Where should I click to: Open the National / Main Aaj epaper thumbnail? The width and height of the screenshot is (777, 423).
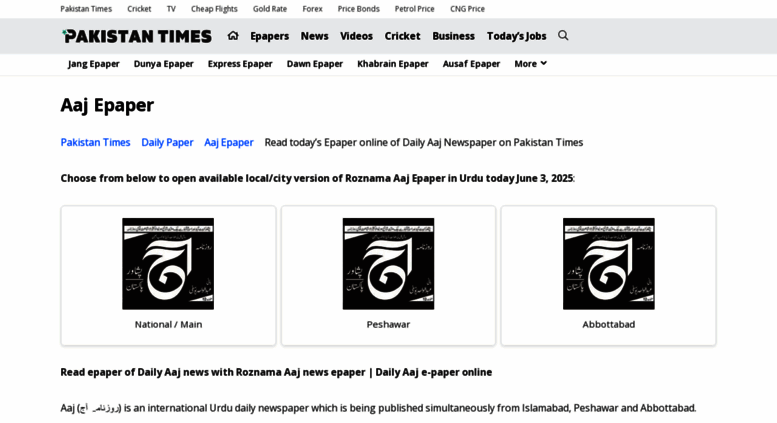pos(168,264)
